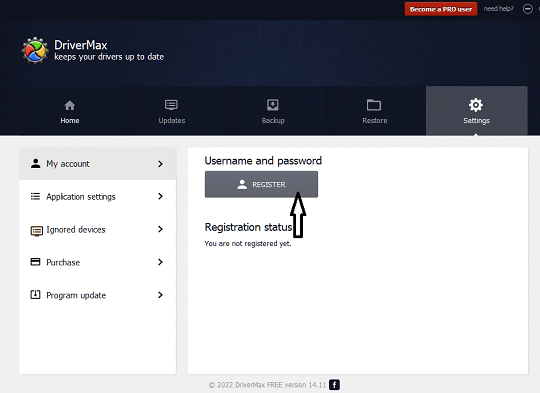Select My account menu text
540x393 pixels.
(68, 164)
